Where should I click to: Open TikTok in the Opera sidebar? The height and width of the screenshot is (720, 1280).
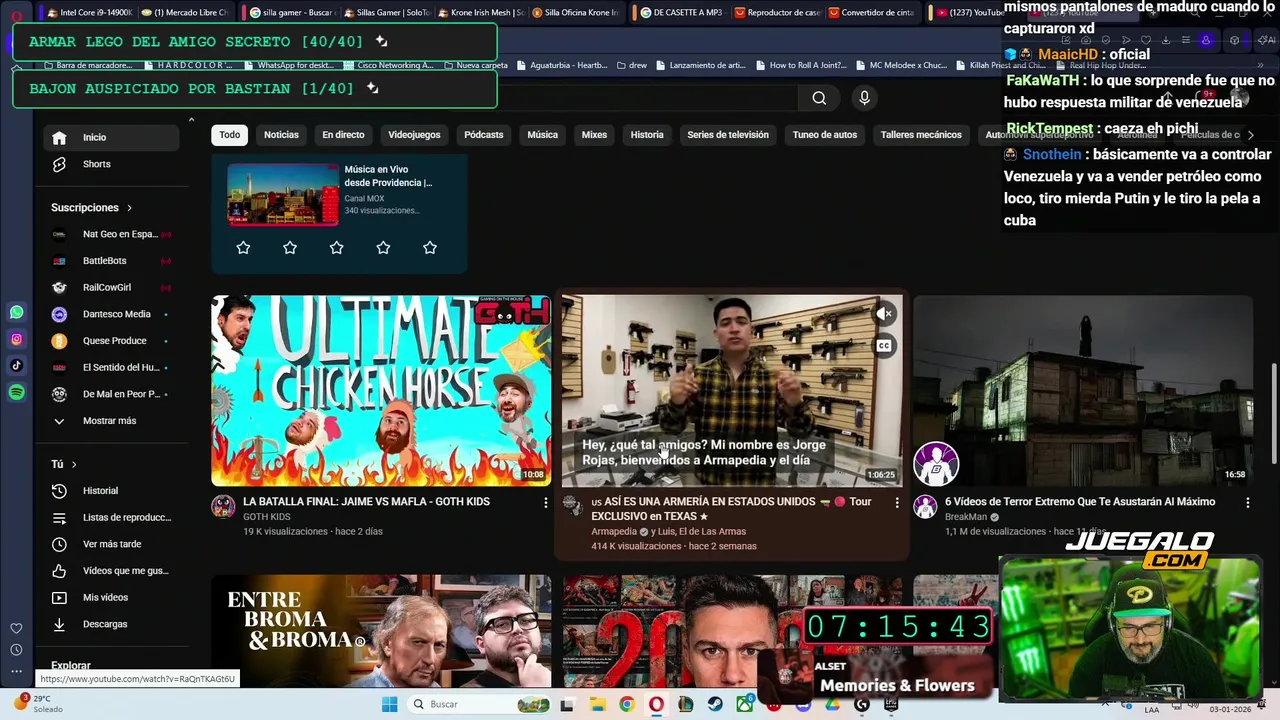[x=16, y=366]
